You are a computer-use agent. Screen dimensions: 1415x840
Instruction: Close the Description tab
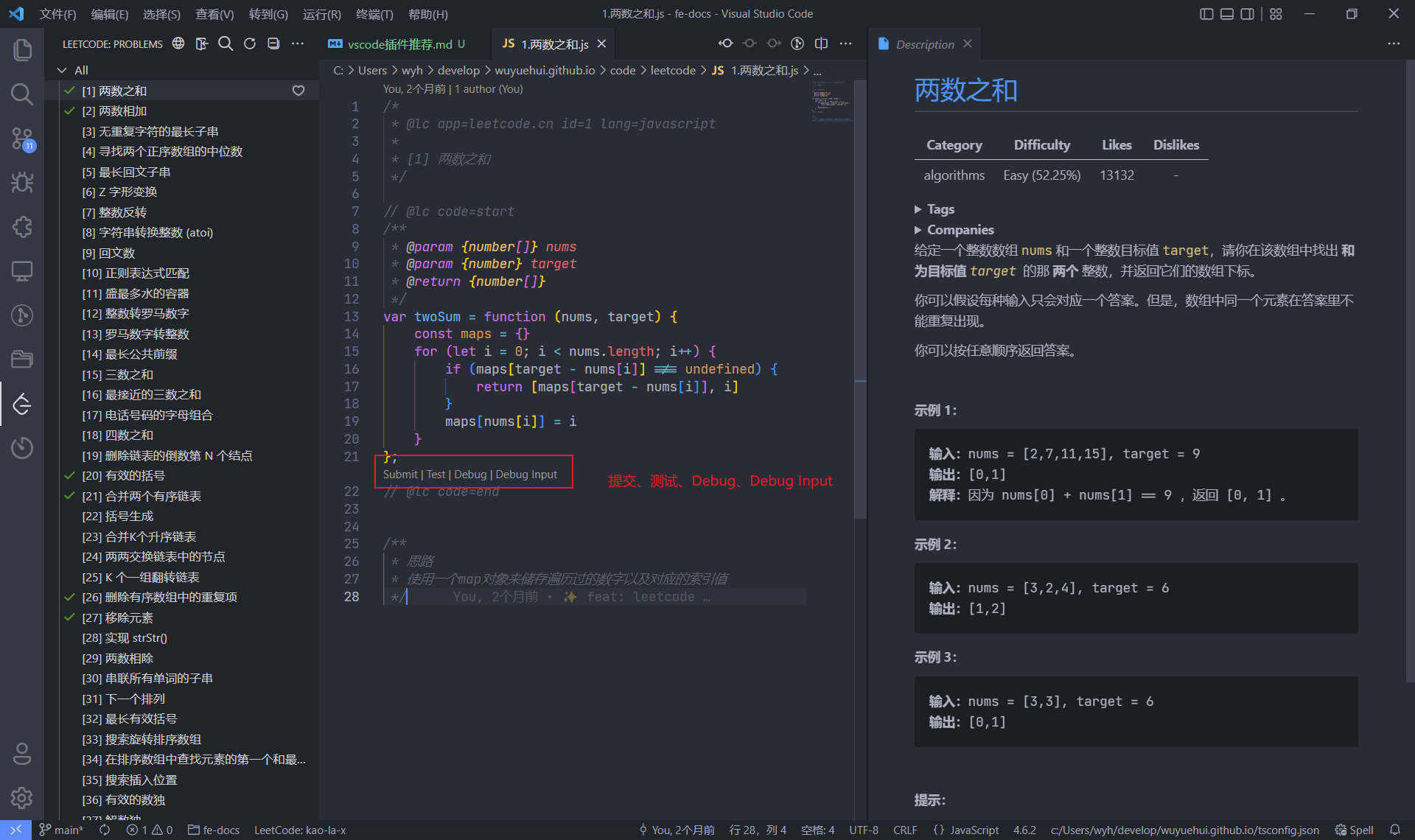pos(968,44)
